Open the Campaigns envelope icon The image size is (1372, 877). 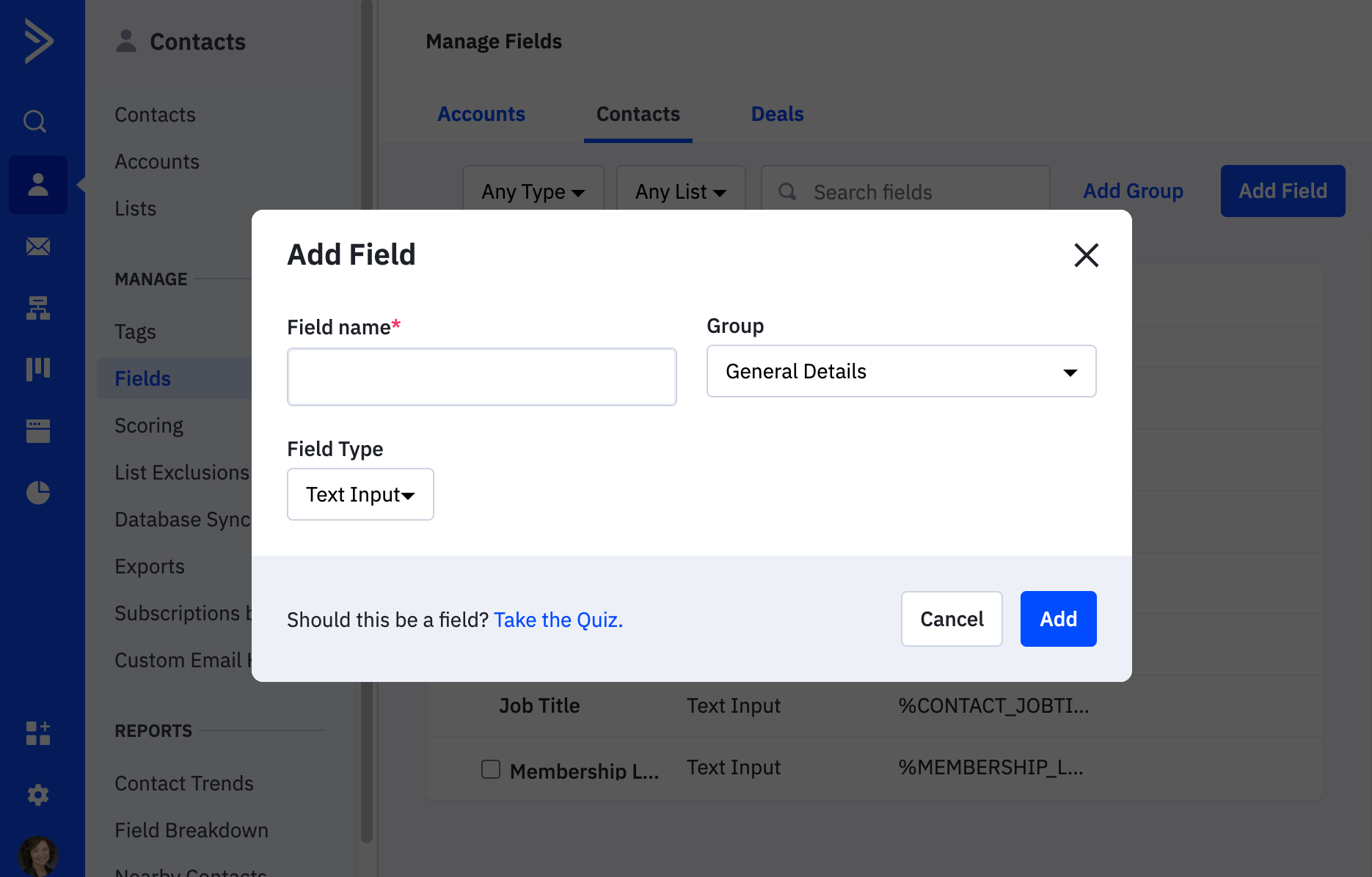pos(37,246)
